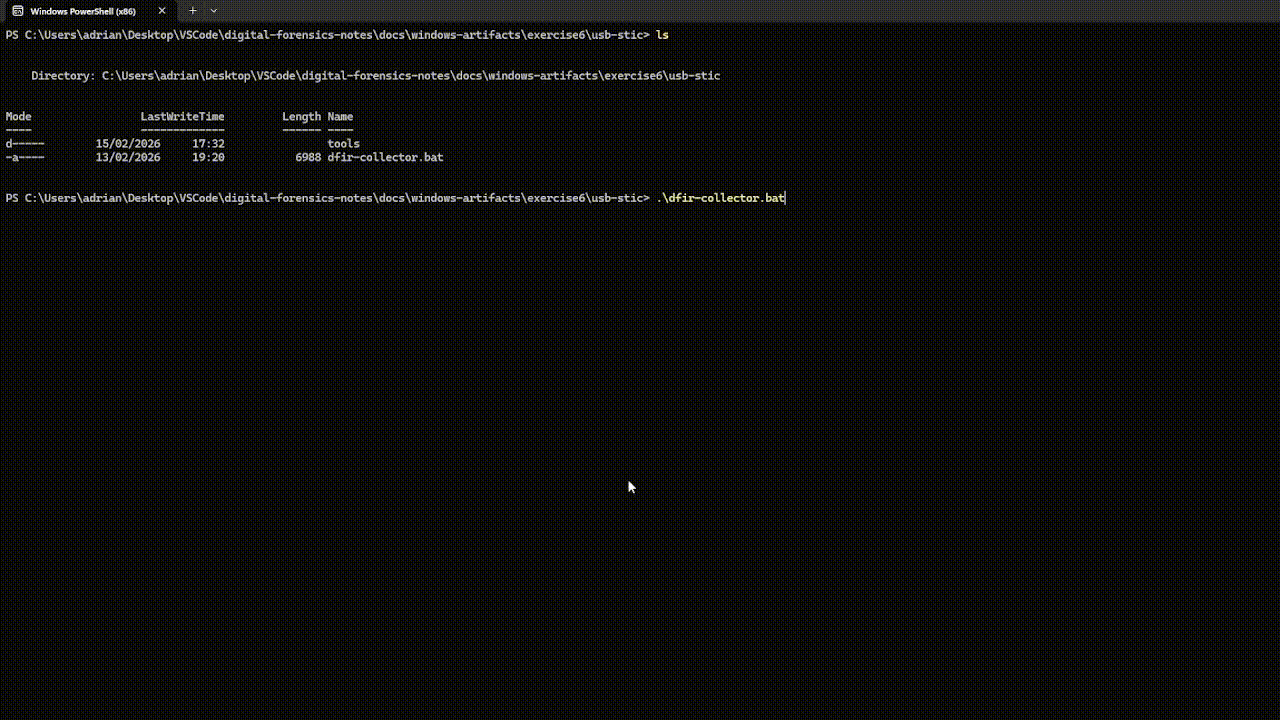The image size is (1280, 720).
Task: Click the typed .\dfir-collector.bat command
Action: coord(720,198)
